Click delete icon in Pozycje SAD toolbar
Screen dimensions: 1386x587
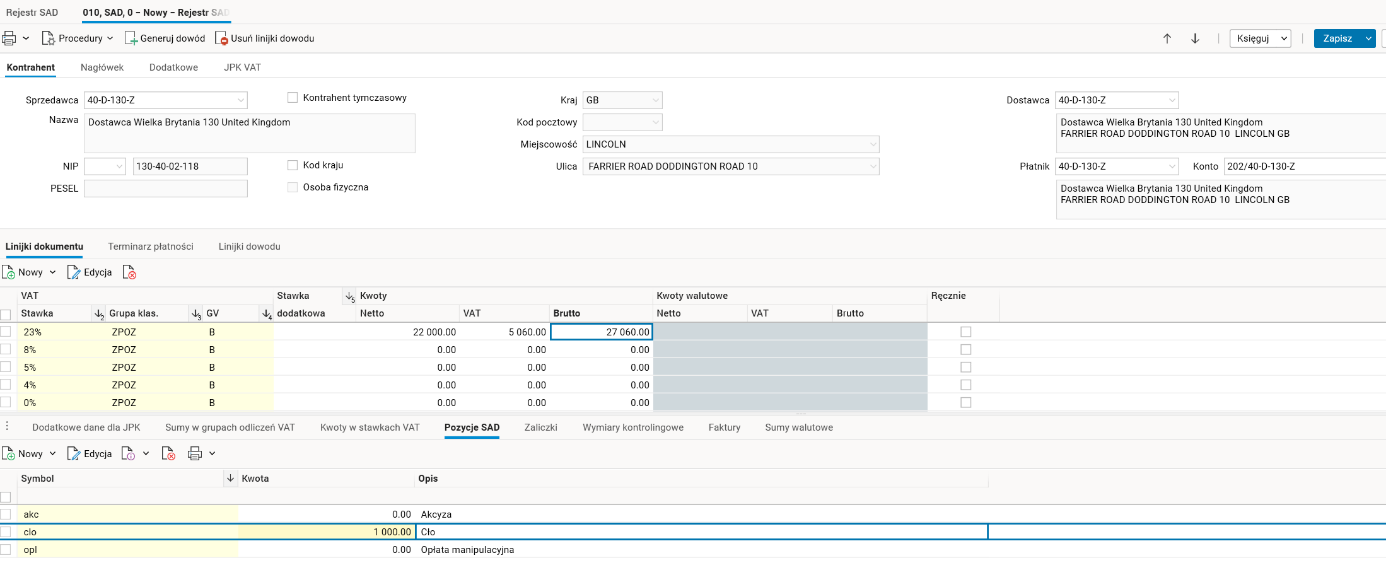(x=169, y=453)
